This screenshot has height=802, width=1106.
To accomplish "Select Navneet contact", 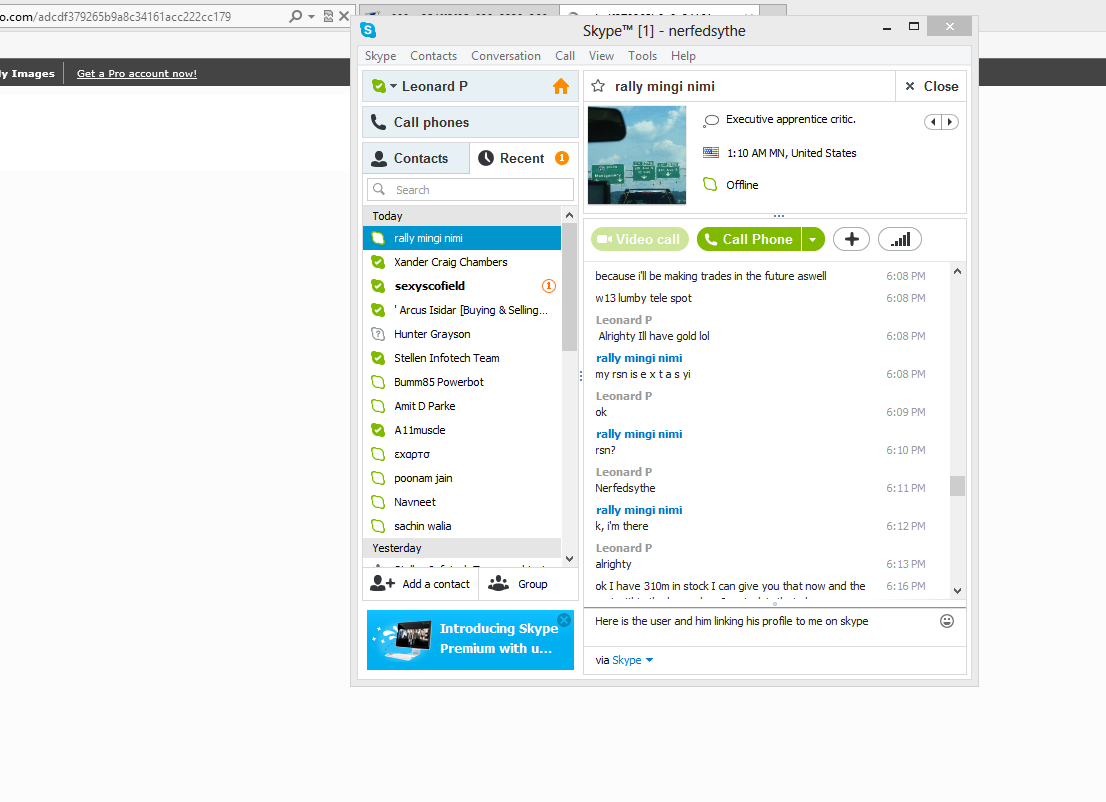I will (462, 502).
